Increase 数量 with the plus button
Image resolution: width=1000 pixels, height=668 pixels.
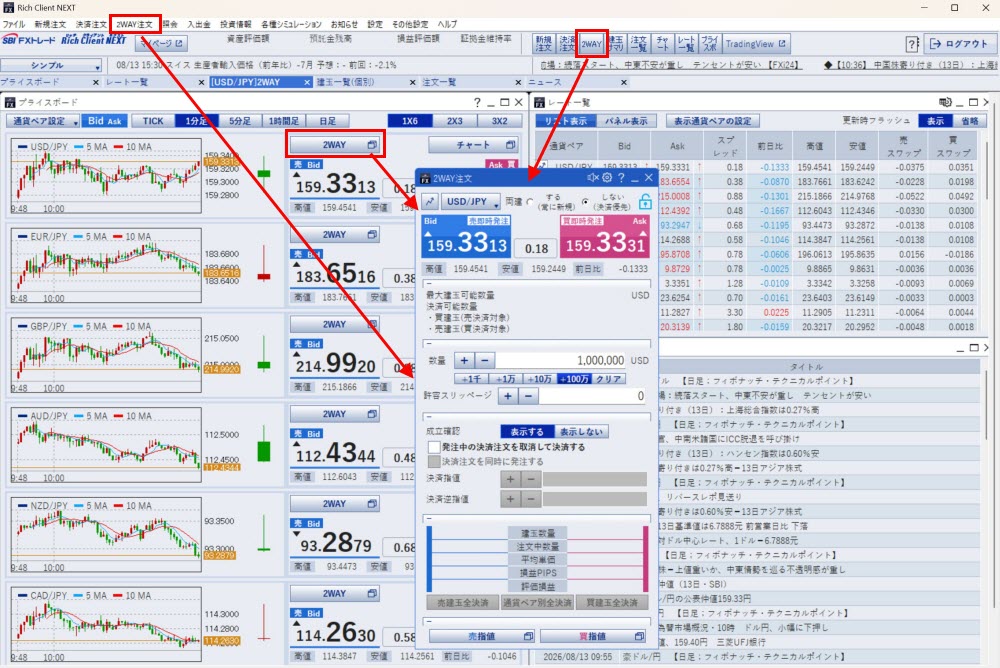[x=464, y=360]
